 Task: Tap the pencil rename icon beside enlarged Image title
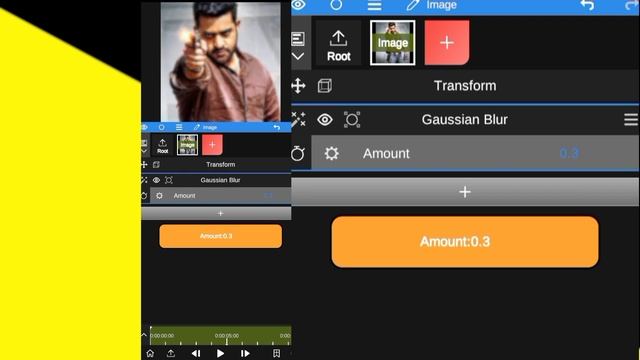click(413, 5)
